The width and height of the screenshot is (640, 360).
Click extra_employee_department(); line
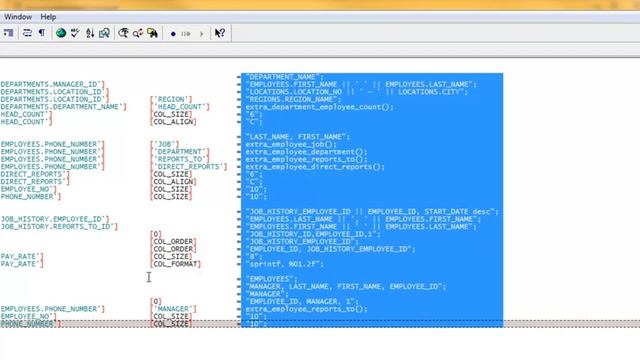(306, 152)
